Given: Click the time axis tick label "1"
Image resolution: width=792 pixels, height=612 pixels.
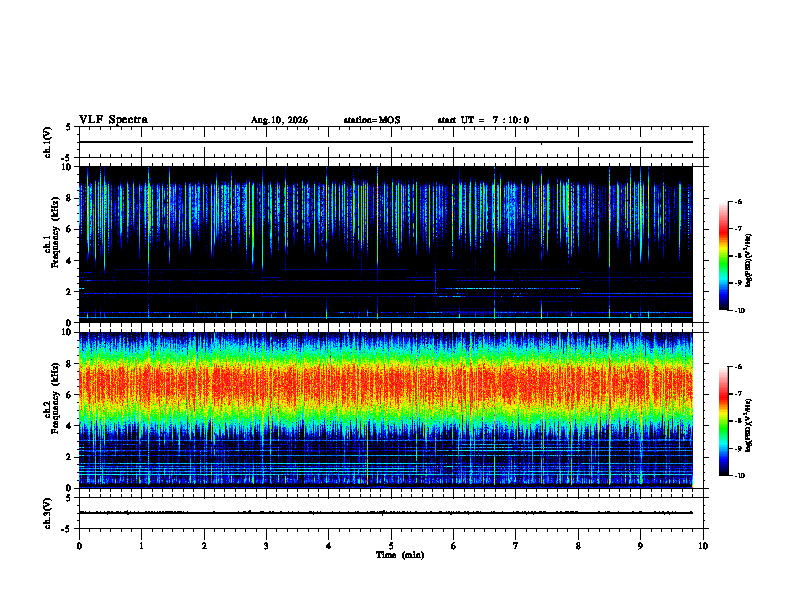Looking at the screenshot, I should 141,546.
